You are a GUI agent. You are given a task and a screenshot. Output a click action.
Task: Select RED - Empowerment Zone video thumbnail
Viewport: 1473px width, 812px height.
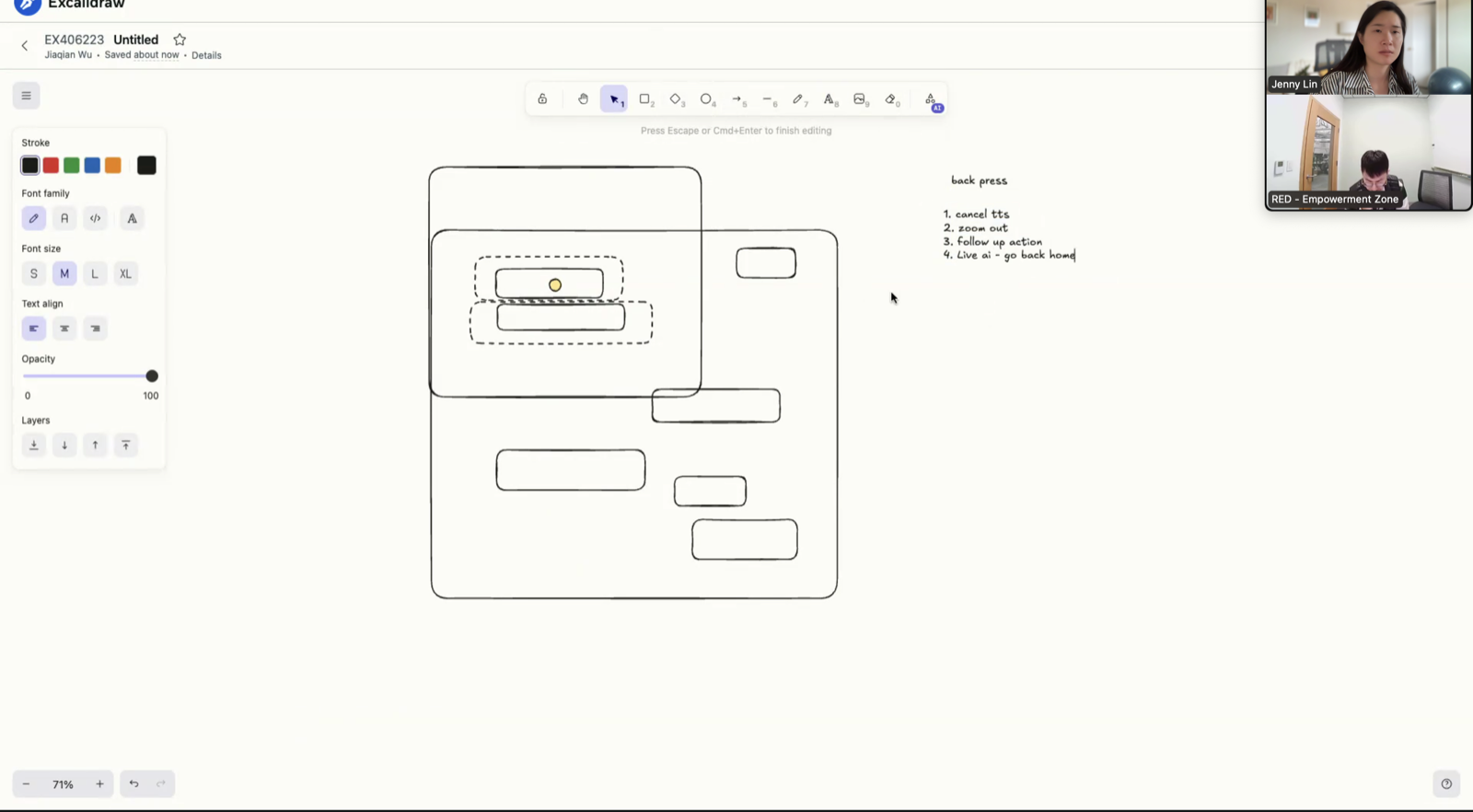1368,152
